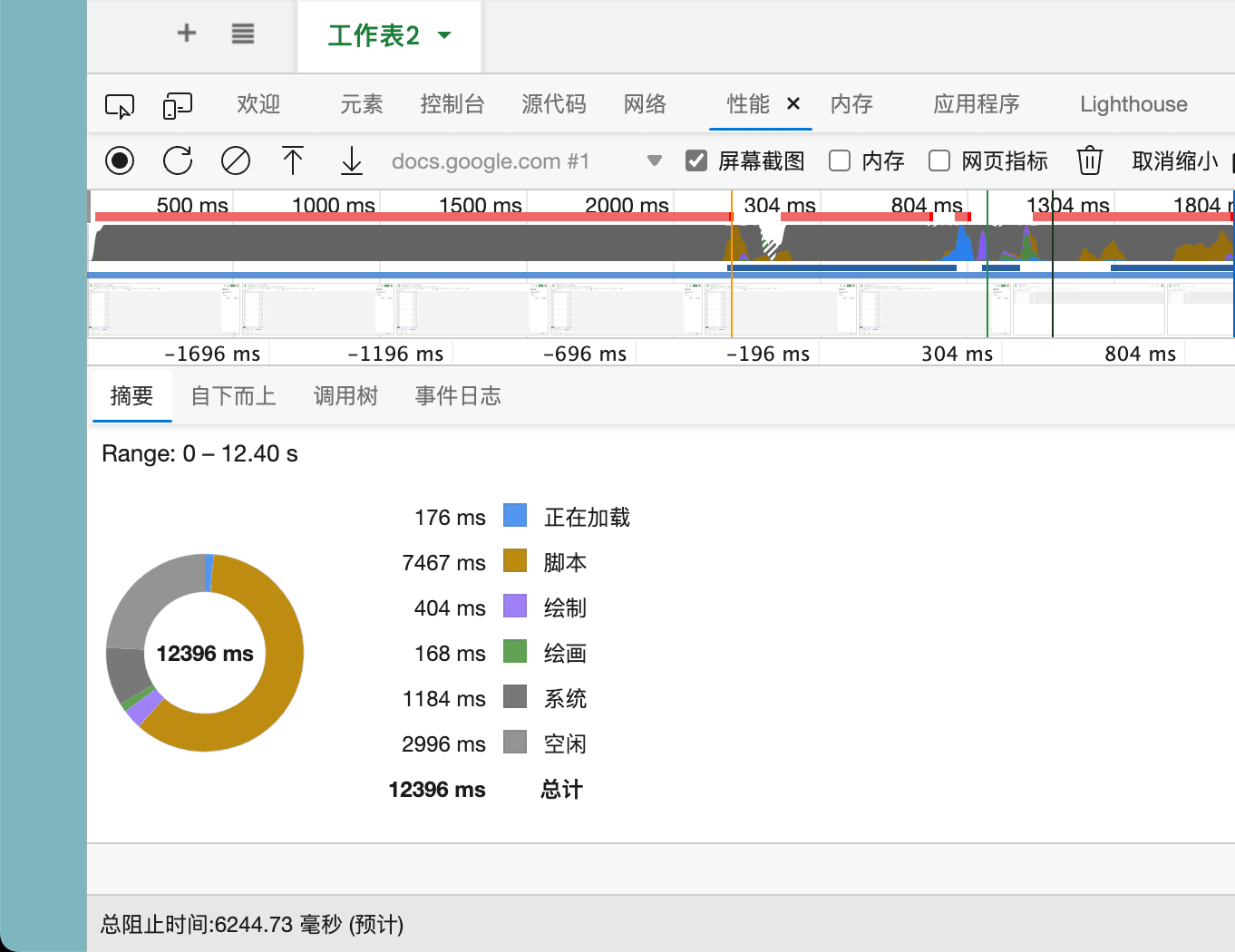Open the 事件日志 tab
Screen dimensions: 1235x952
point(458,396)
